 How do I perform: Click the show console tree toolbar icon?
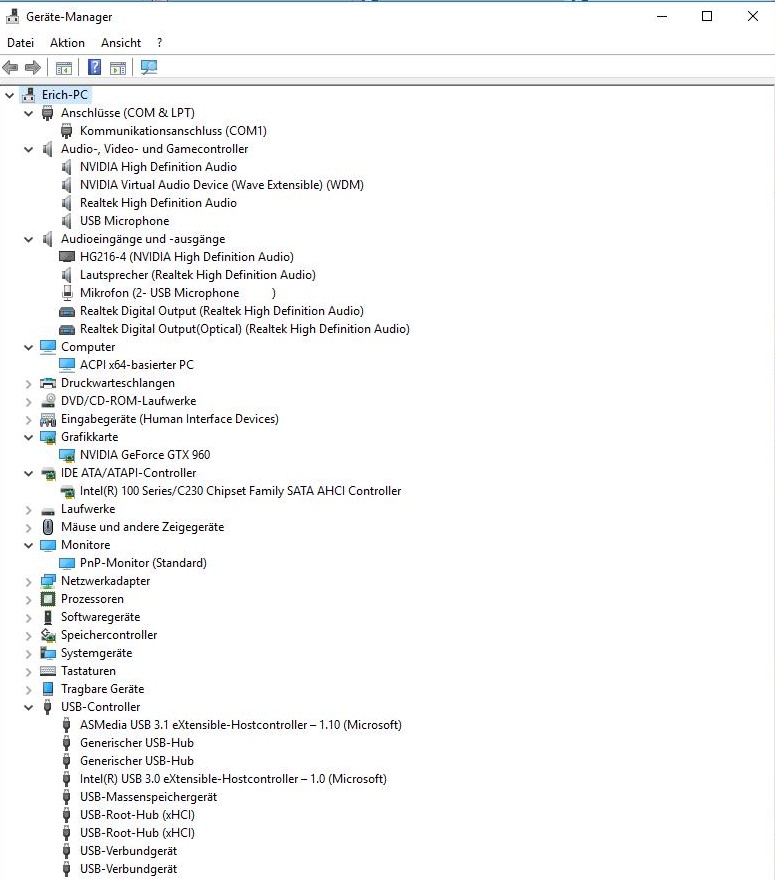pos(63,68)
